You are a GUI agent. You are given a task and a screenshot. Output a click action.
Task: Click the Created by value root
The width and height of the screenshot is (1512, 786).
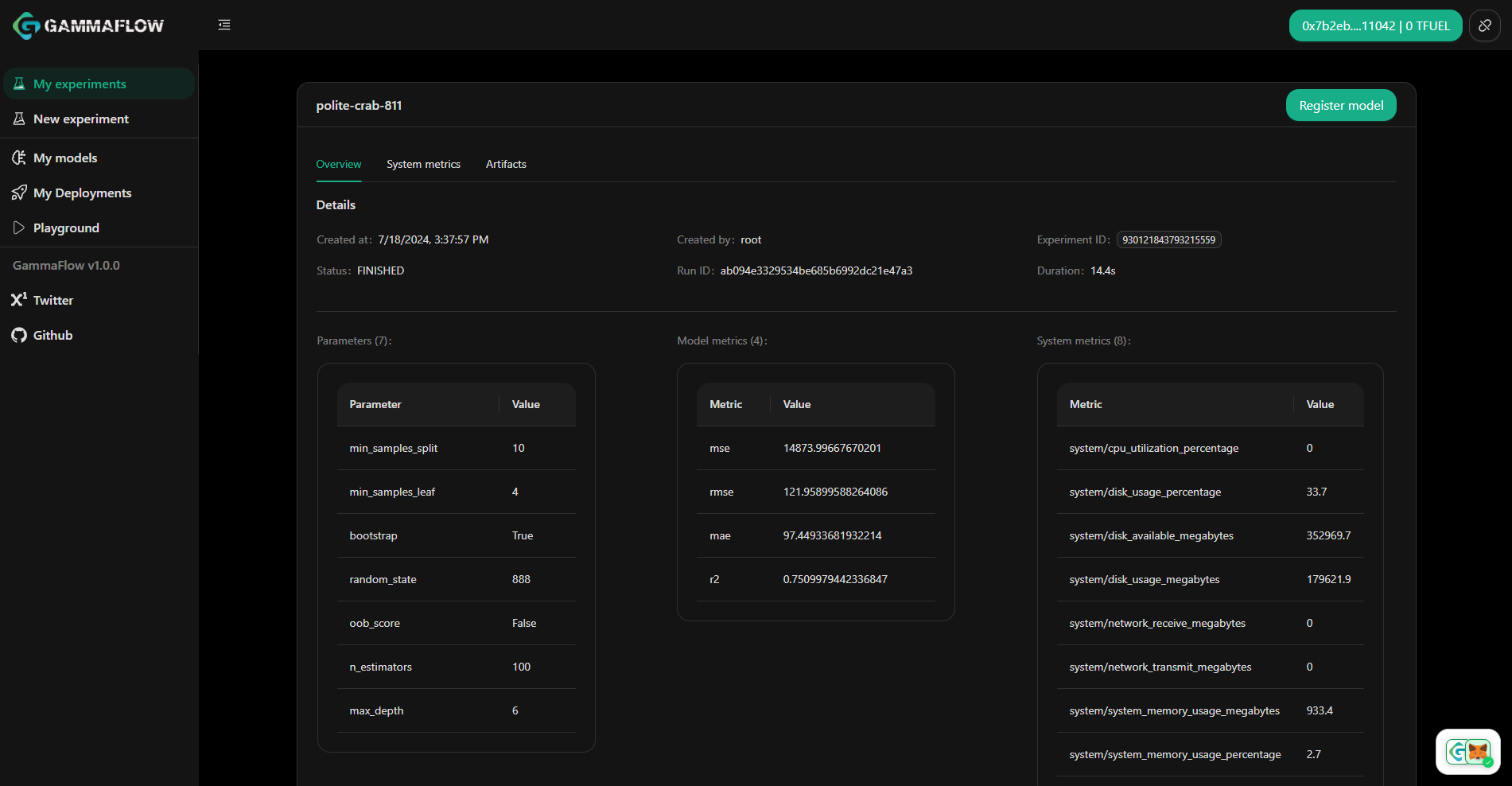(x=751, y=239)
